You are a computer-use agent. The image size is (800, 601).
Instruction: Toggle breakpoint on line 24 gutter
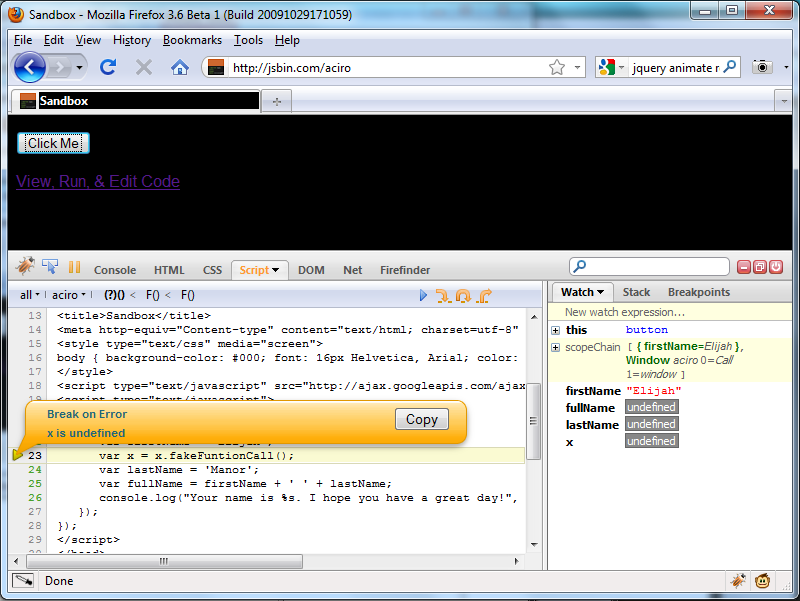(35, 469)
